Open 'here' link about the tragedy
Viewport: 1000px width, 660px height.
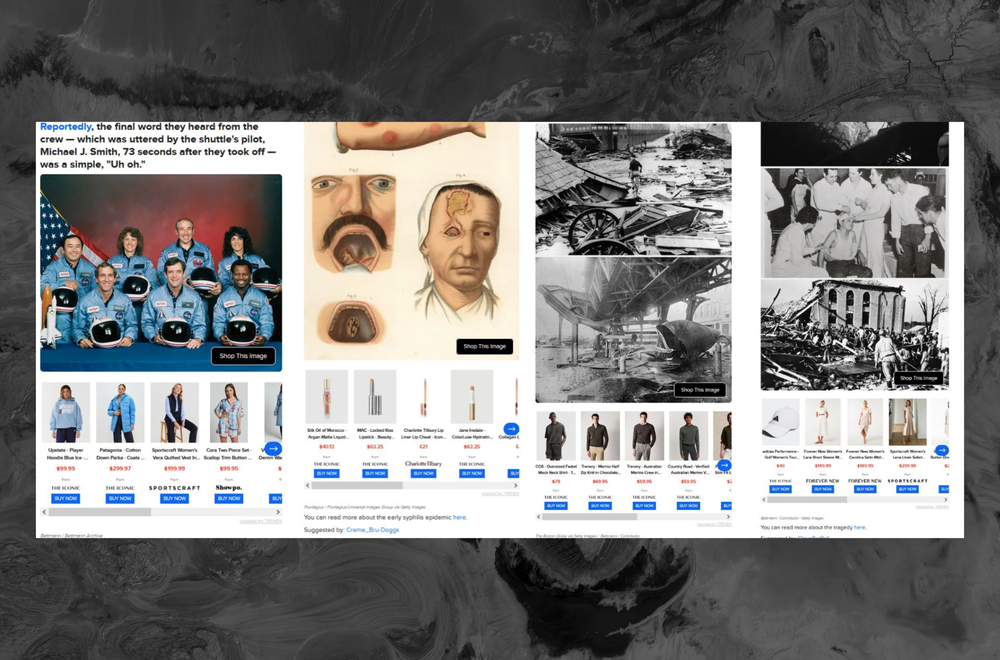click(860, 527)
